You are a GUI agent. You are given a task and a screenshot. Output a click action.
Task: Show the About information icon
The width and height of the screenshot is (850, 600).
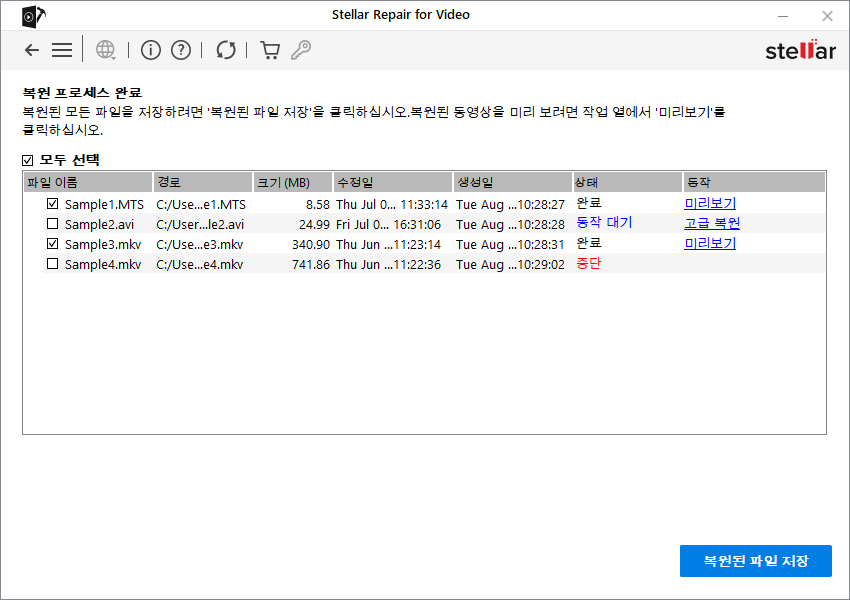point(151,50)
